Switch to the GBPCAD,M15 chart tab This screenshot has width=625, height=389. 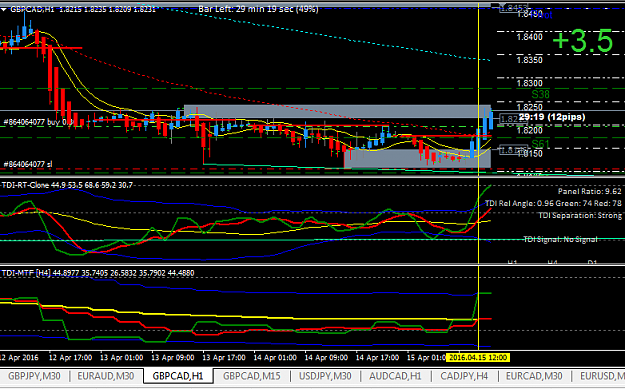252,376
